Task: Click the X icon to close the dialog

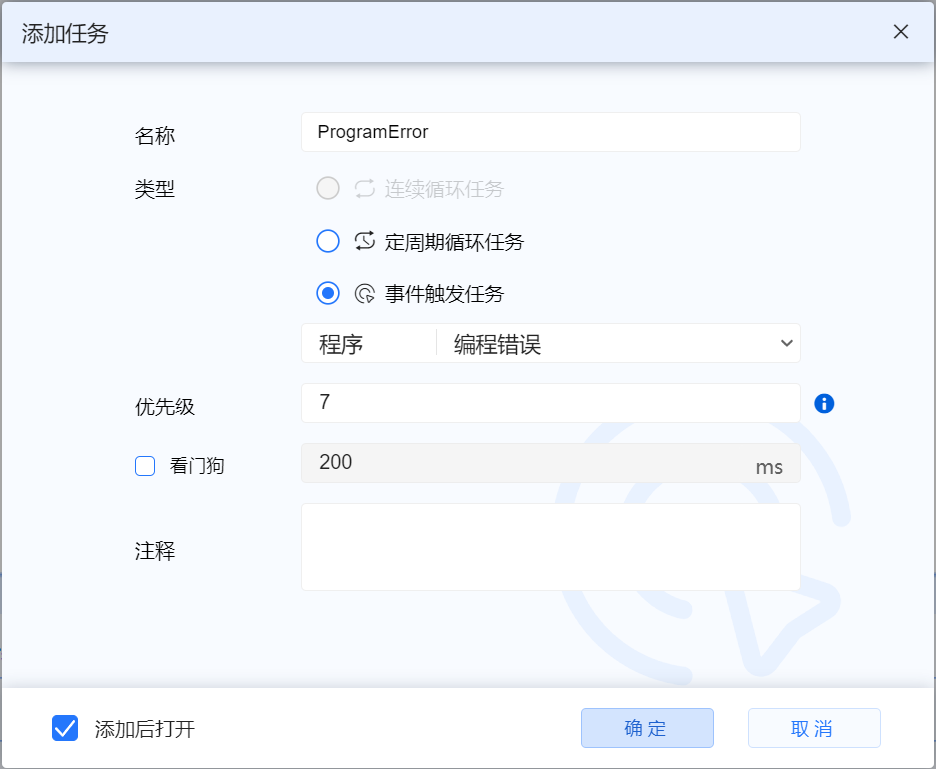Action: 900,32
